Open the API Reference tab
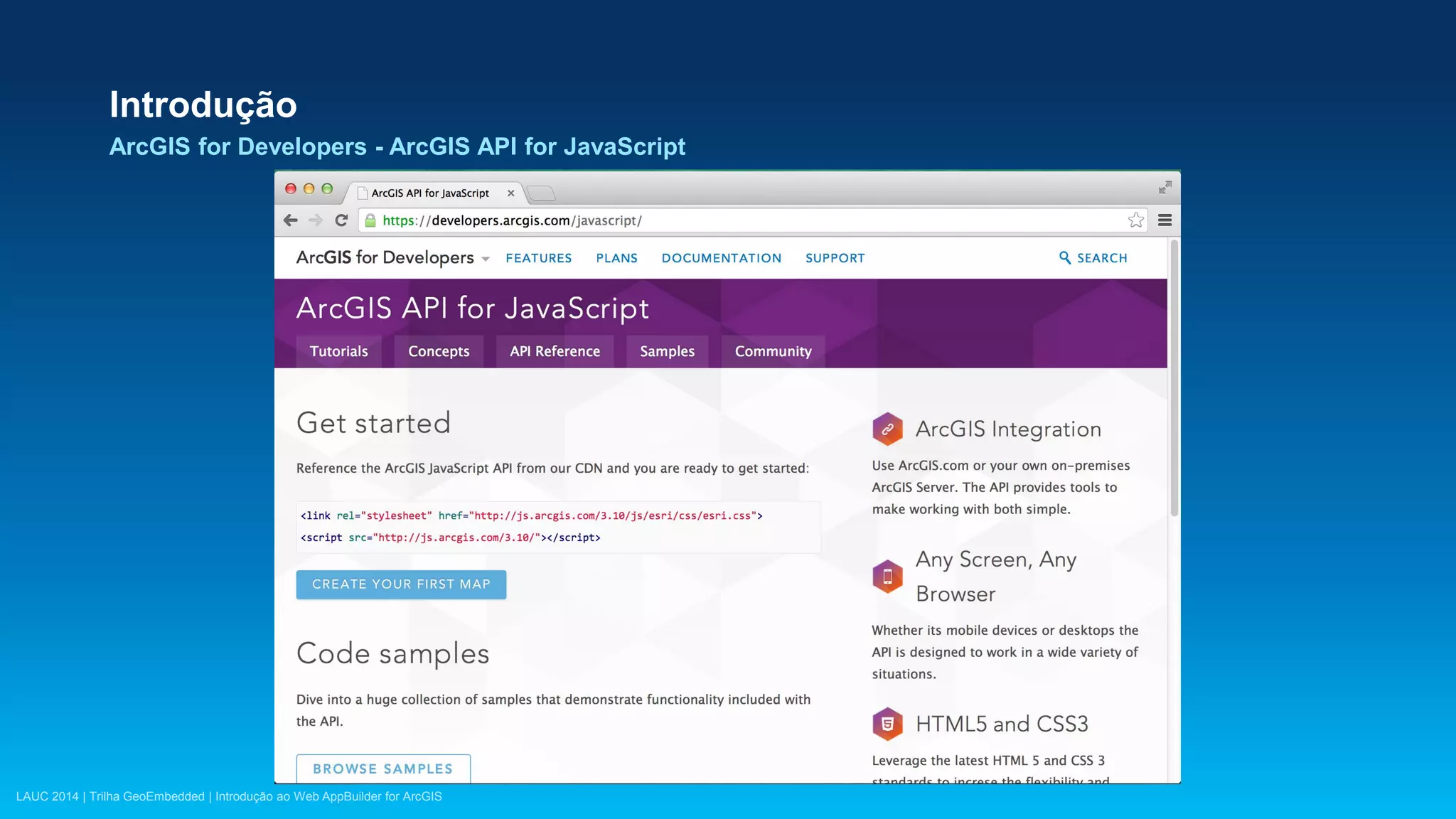Image resolution: width=1456 pixels, height=819 pixels. (x=555, y=351)
